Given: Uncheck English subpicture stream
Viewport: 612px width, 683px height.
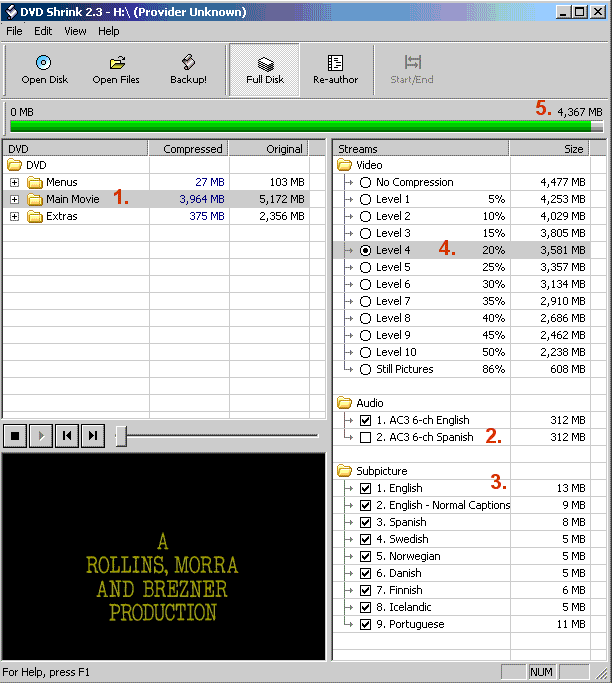Looking at the screenshot, I should point(365,488).
